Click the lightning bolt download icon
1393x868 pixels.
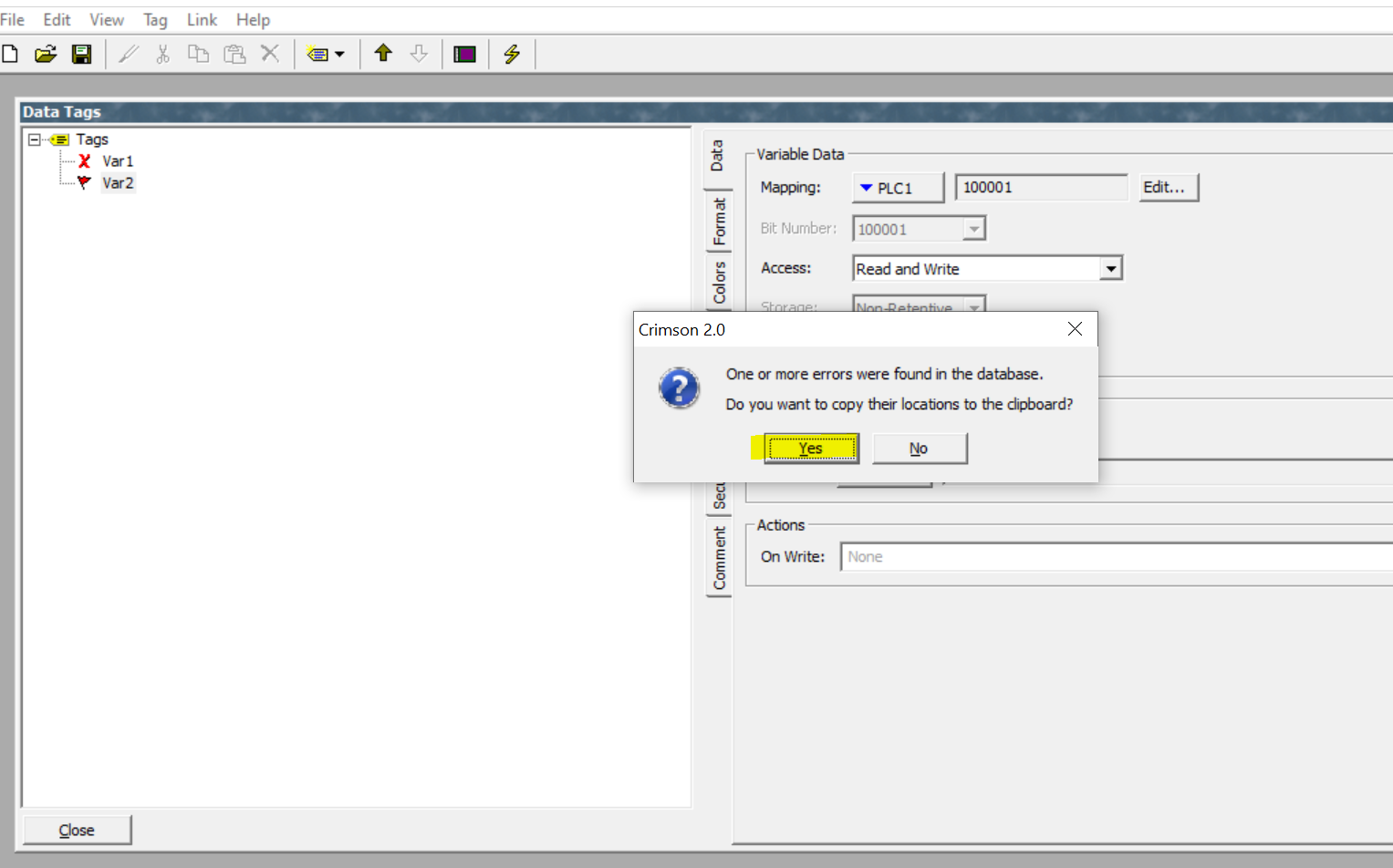(x=512, y=54)
